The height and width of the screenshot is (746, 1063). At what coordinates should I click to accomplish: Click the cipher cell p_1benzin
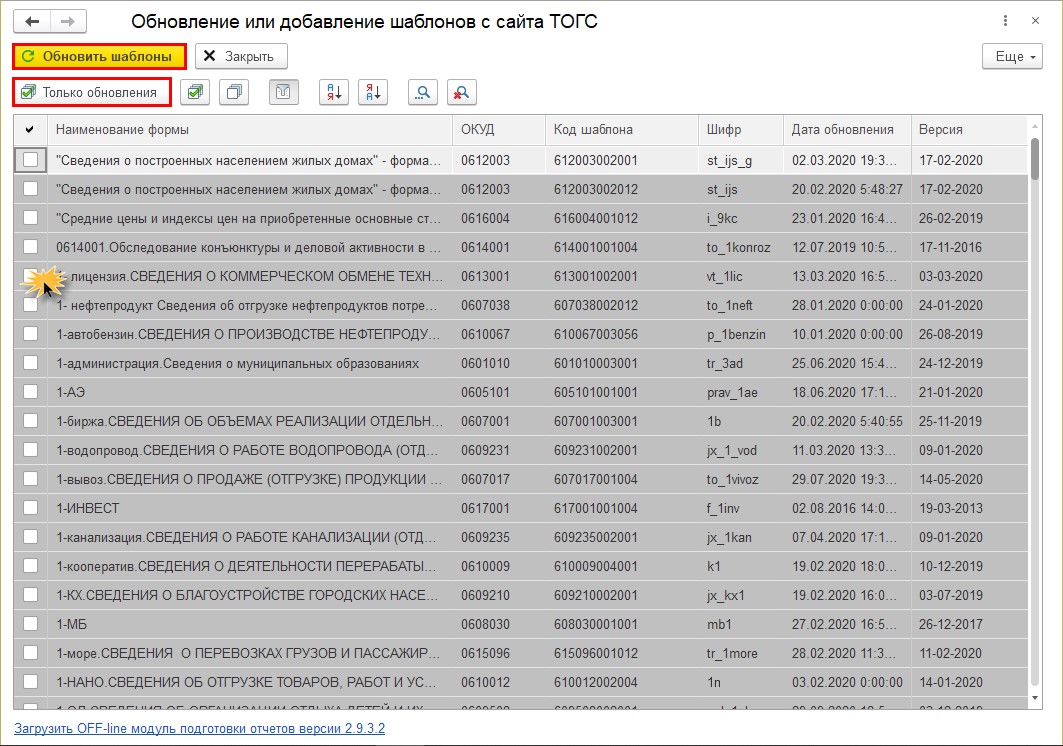(741, 334)
